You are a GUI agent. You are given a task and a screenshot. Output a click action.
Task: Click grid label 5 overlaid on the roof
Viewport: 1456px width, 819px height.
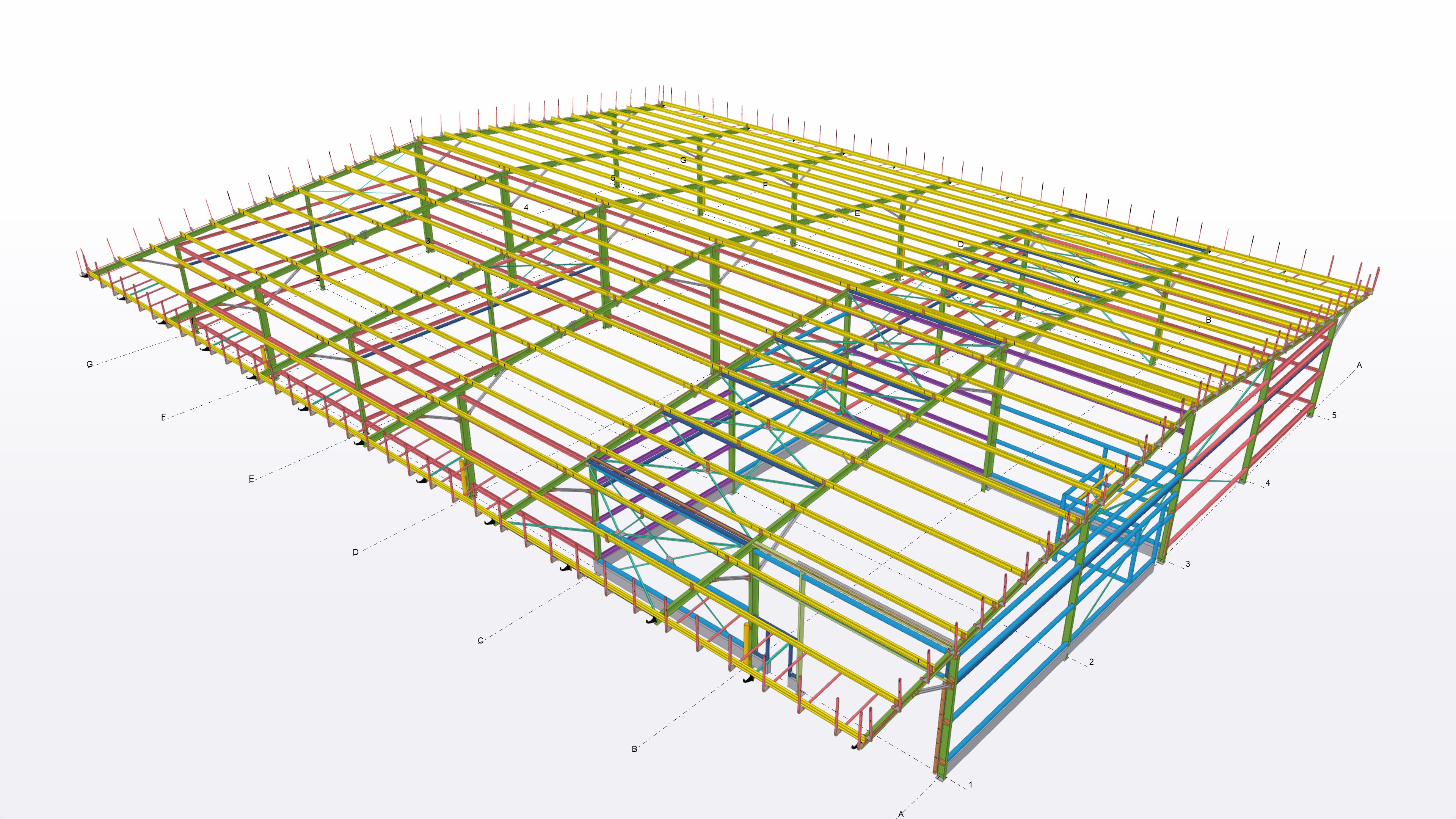(x=613, y=178)
